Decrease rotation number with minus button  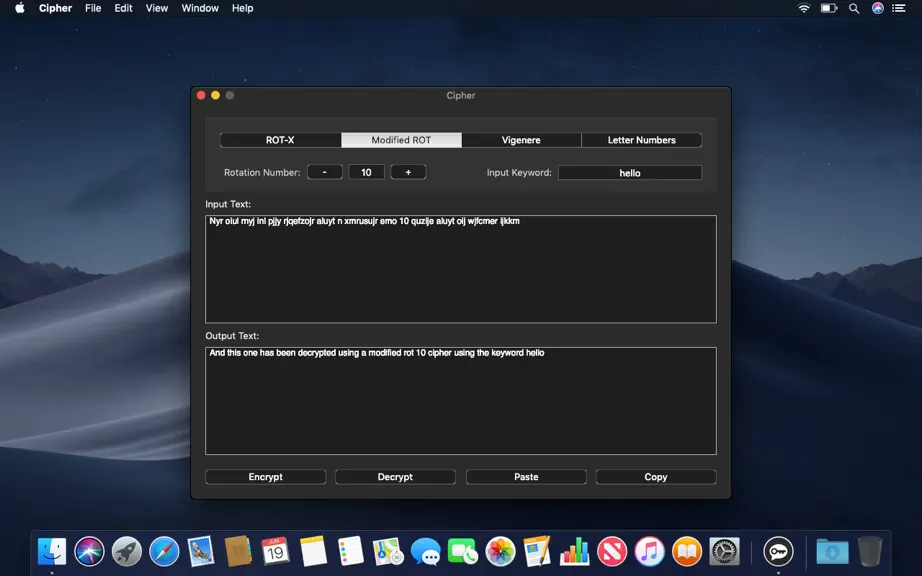click(325, 172)
